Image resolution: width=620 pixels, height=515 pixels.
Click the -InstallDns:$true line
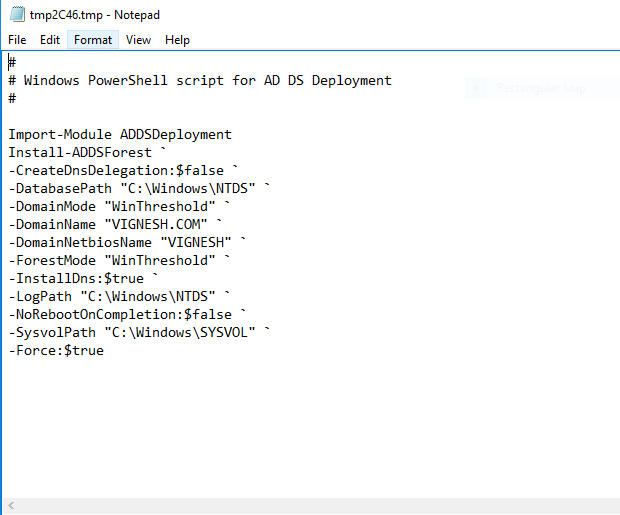point(80,278)
